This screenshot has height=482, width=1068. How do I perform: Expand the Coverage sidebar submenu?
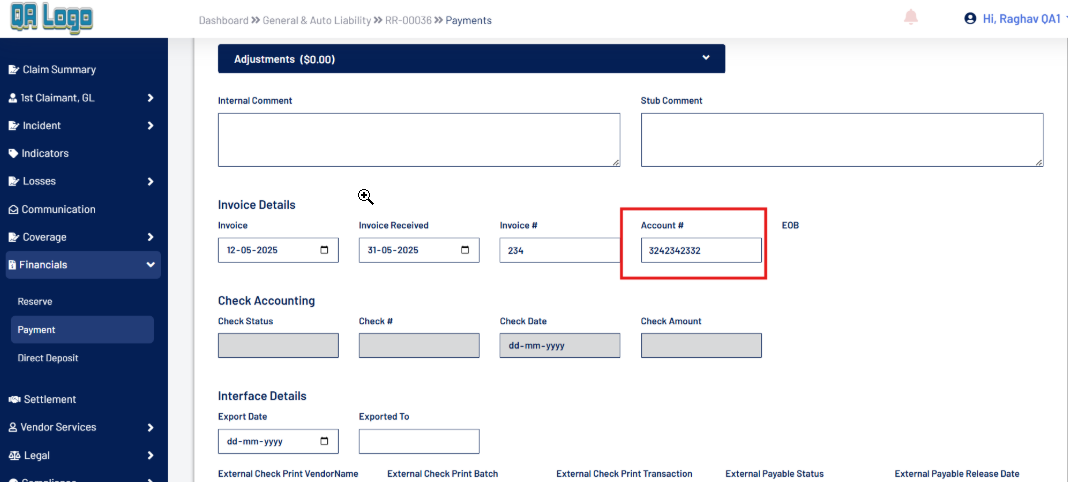point(150,238)
